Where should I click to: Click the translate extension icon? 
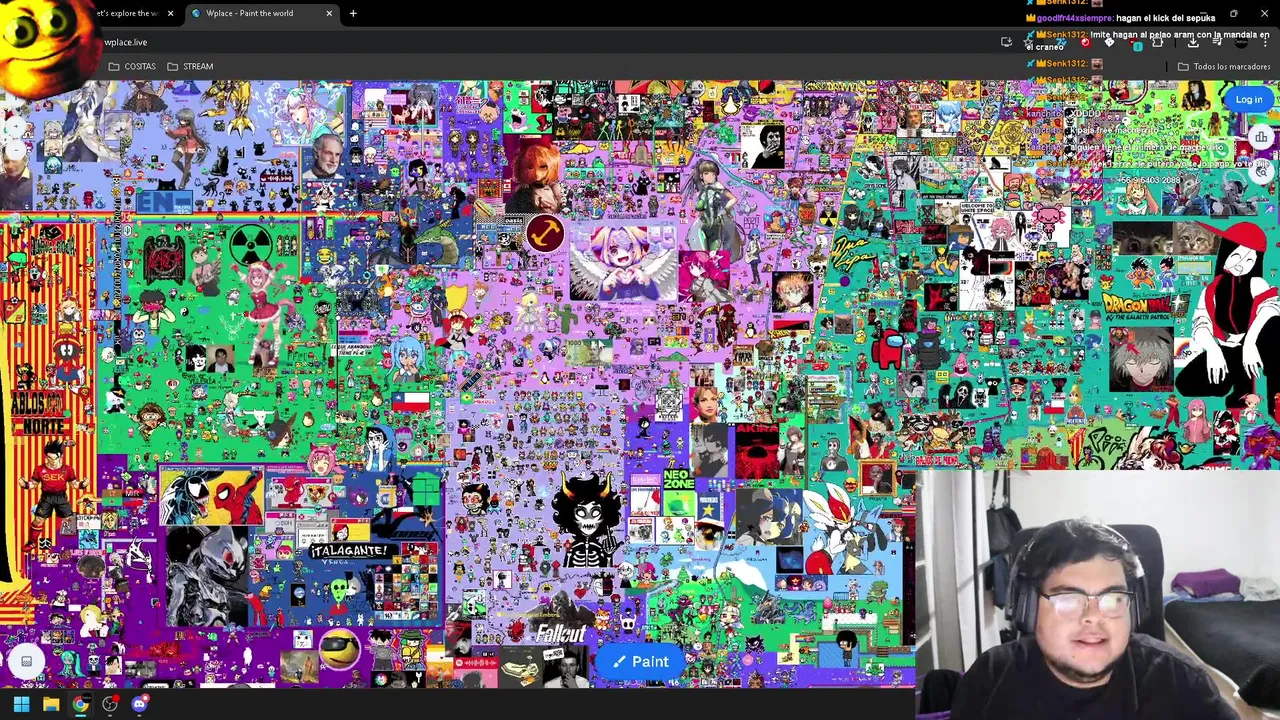[1062, 42]
